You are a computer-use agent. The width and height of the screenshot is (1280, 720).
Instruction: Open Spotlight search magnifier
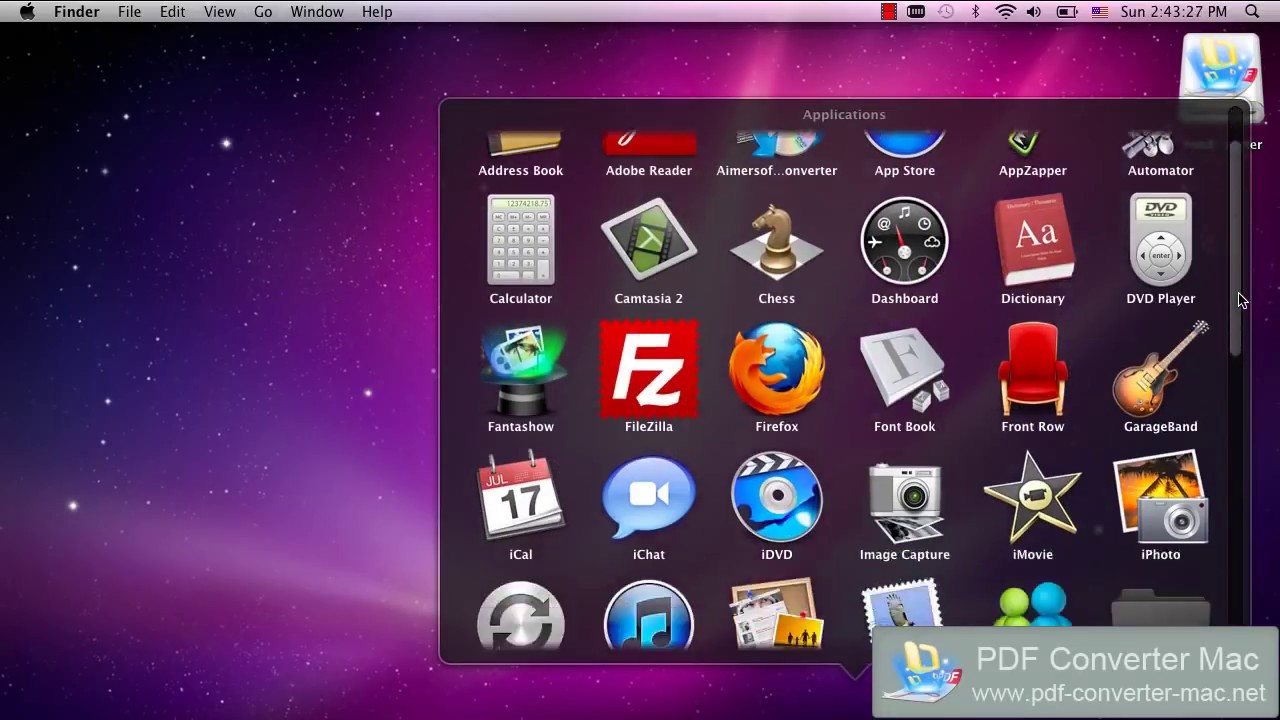[1252, 12]
